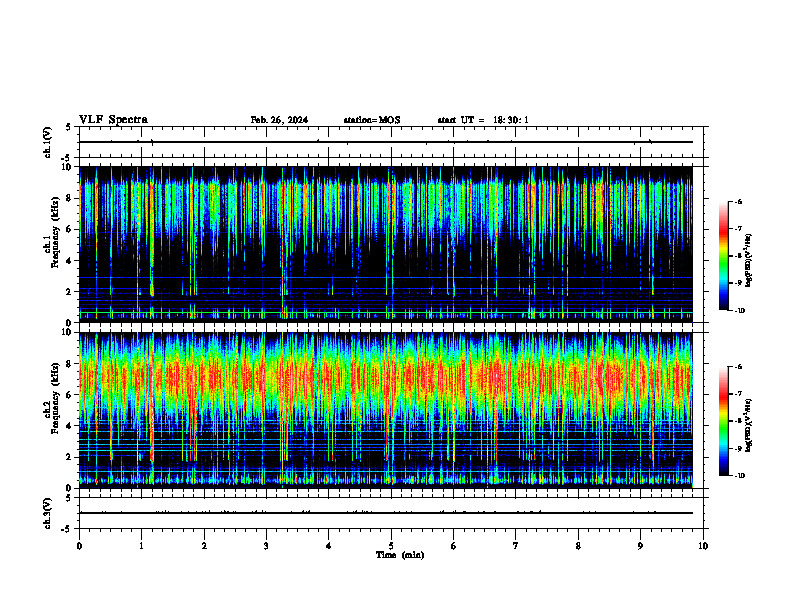Click the 2 kHz tick on ch.1 frequency axis
The width and height of the screenshot is (792, 612).
coord(69,292)
